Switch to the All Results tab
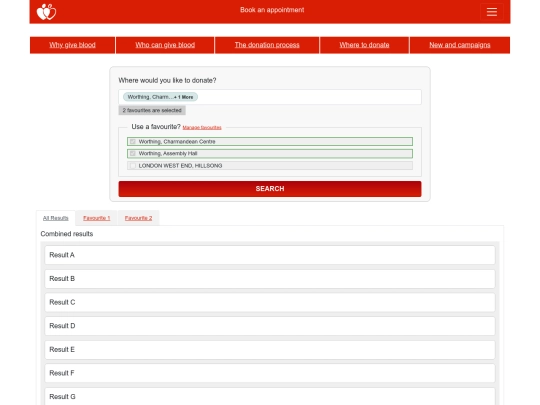540x405 pixels. [x=56, y=218]
